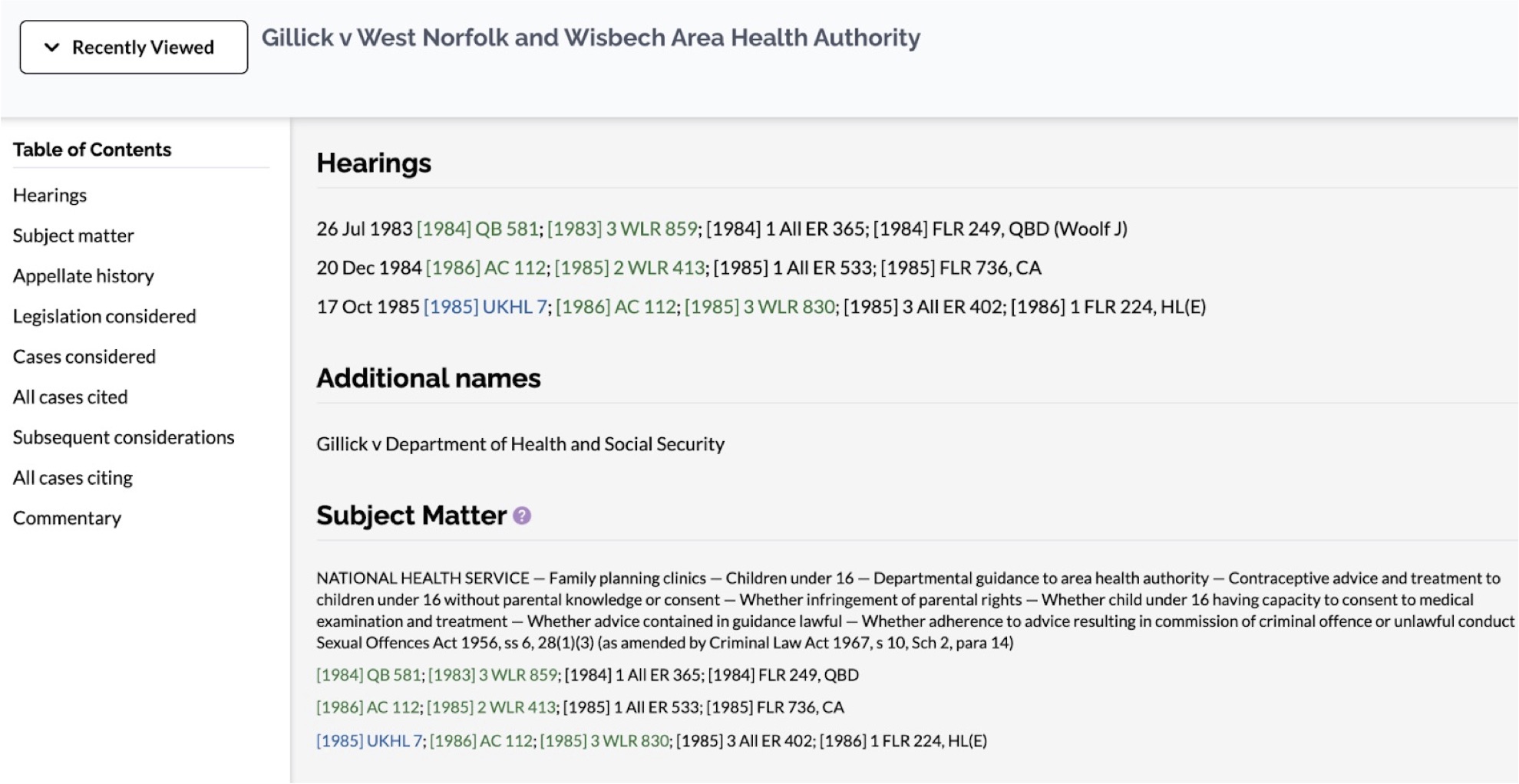Click [1985] 2 WLR 413 link in Hearings

point(629,268)
